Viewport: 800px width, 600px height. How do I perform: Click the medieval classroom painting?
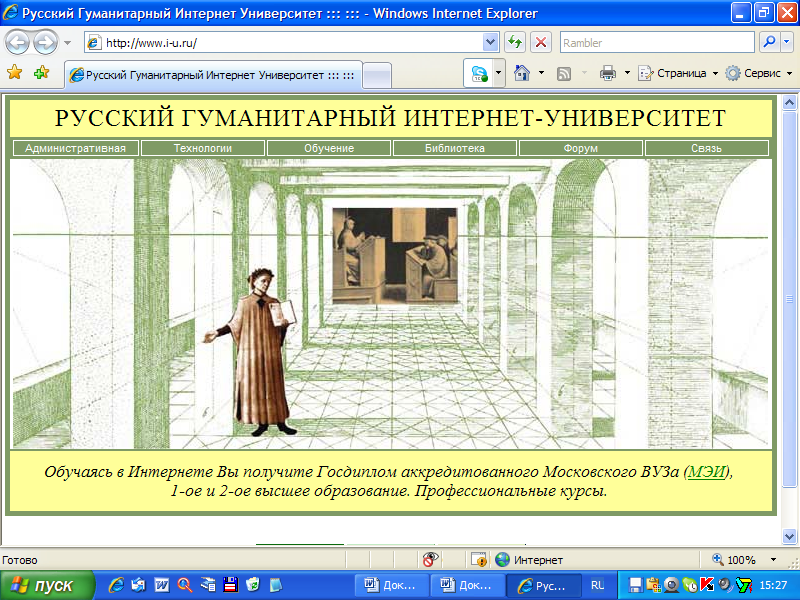pos(395,256)
